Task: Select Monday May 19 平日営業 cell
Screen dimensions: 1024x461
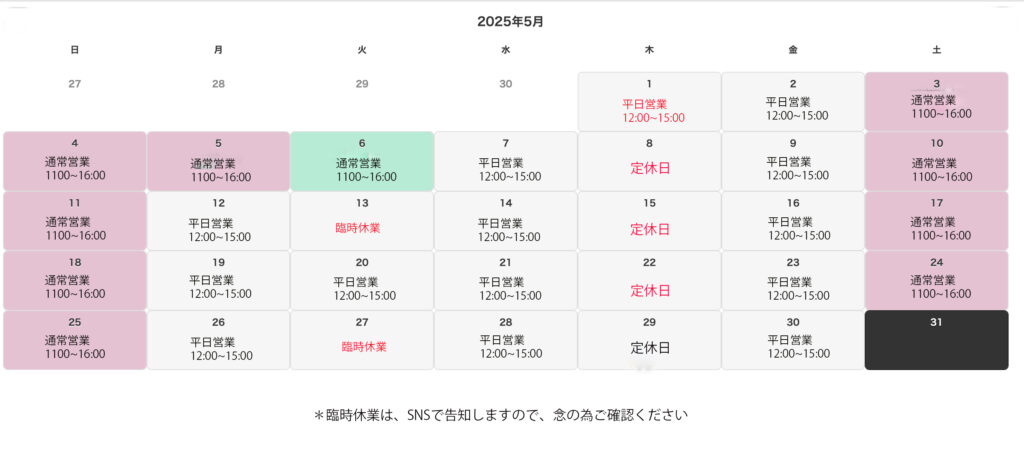Action: point(219,280)
